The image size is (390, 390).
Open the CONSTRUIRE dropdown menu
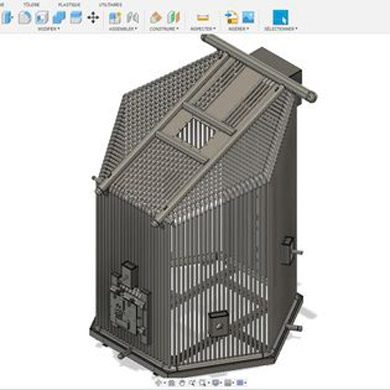pyautogui.click(x=164, y=29)
